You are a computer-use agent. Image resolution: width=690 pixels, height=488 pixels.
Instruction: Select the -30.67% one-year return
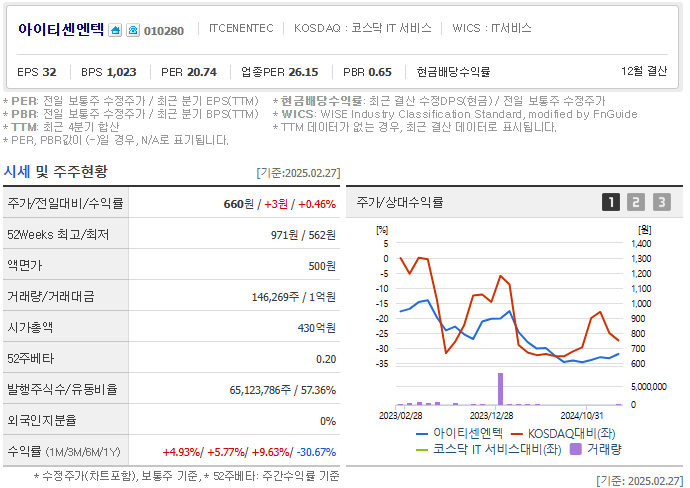(316, 452)
